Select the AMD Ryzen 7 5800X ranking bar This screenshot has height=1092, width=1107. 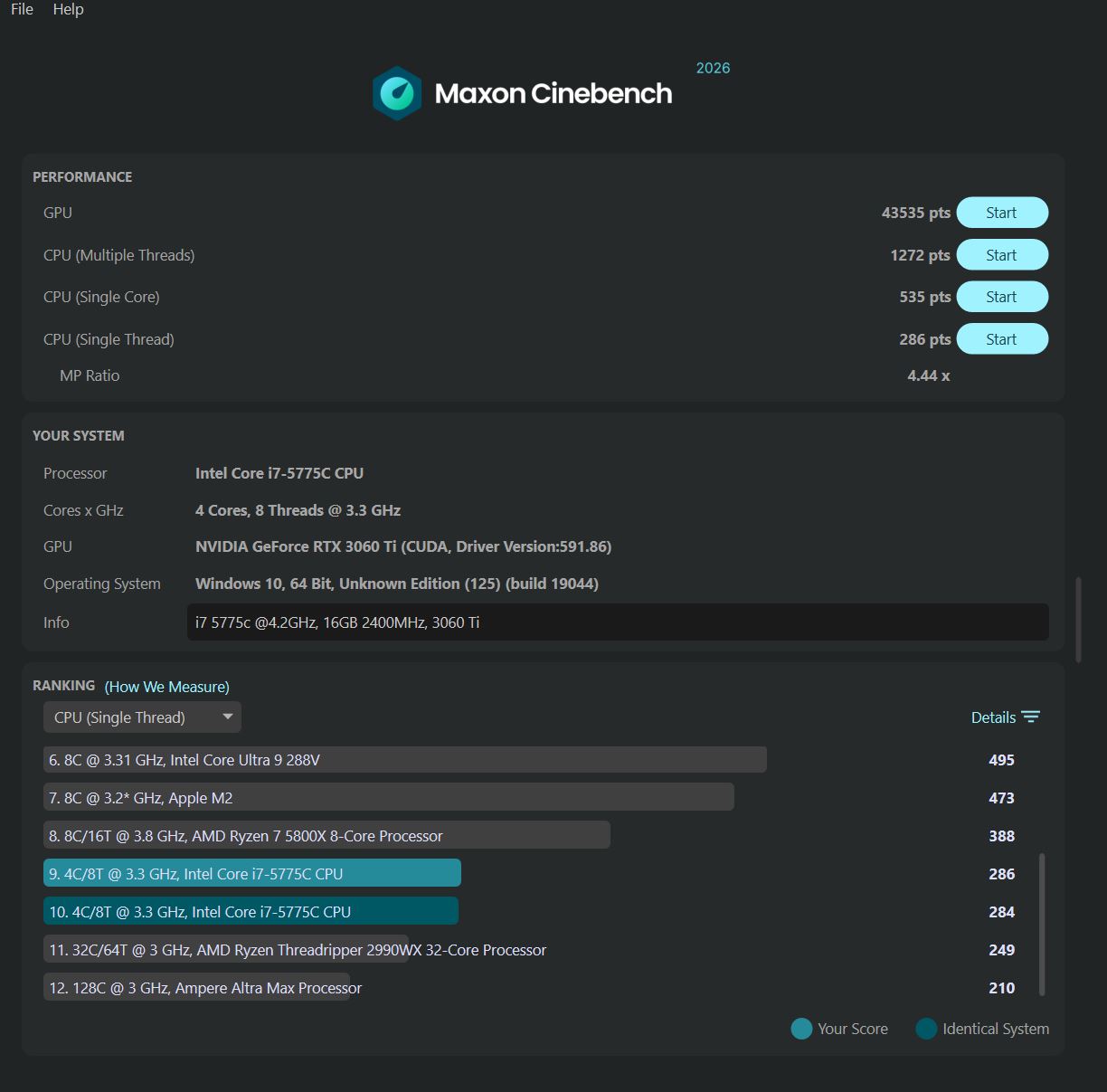point(326,836)
